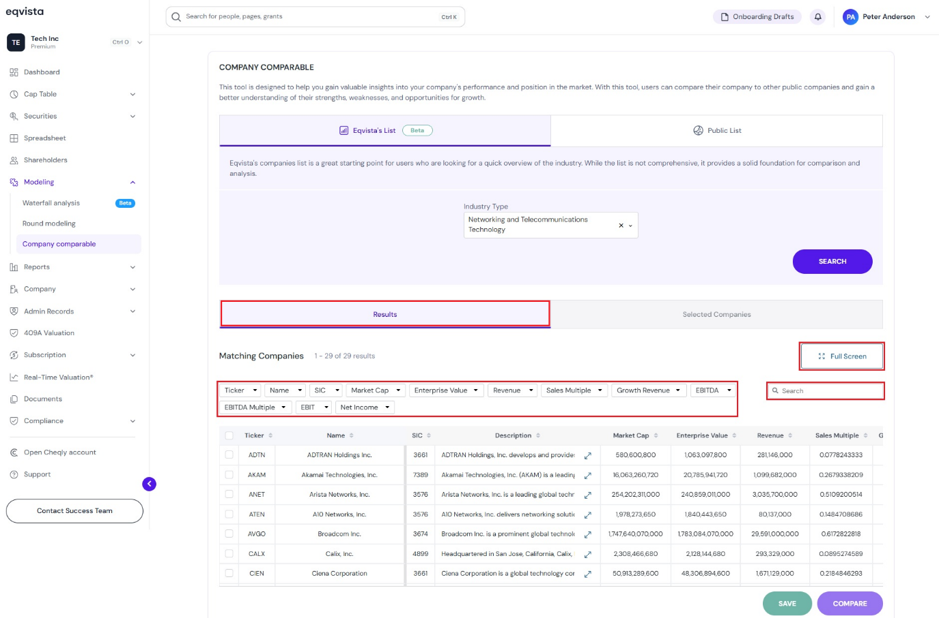Collapse sidebar with purple arrow button

(x=149, y=484)
